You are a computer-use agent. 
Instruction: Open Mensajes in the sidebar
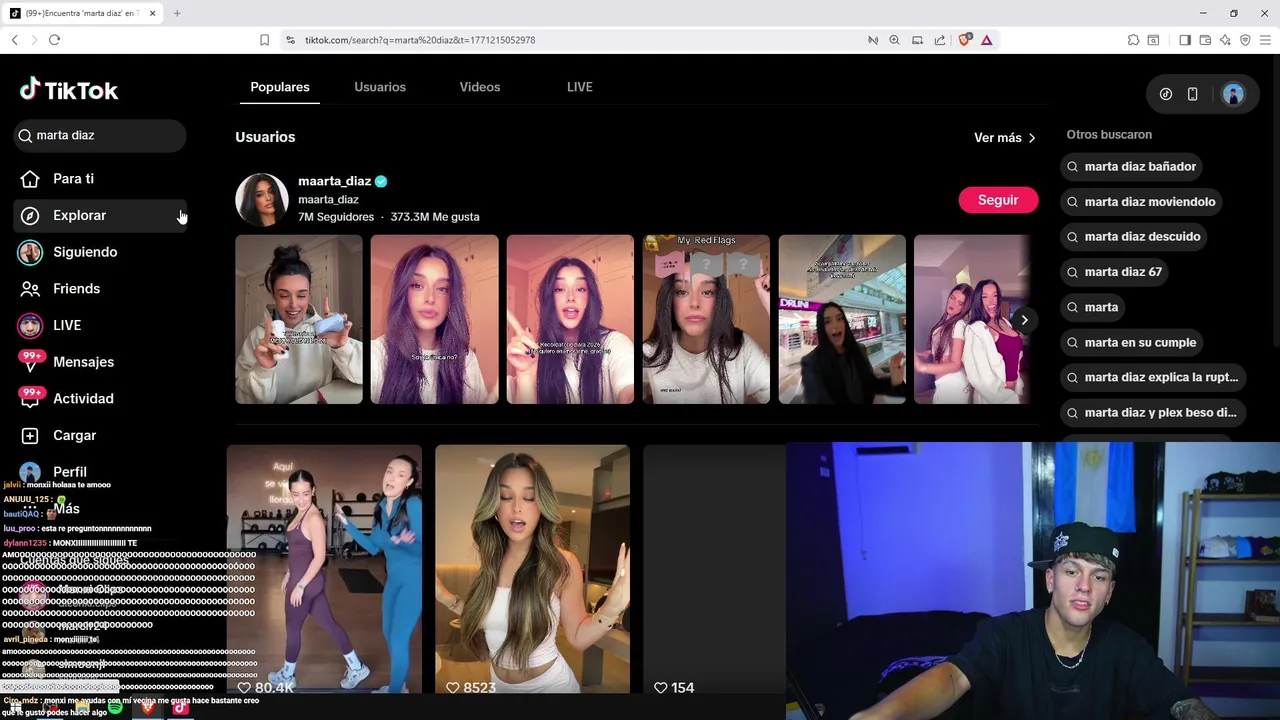[100, 362]
